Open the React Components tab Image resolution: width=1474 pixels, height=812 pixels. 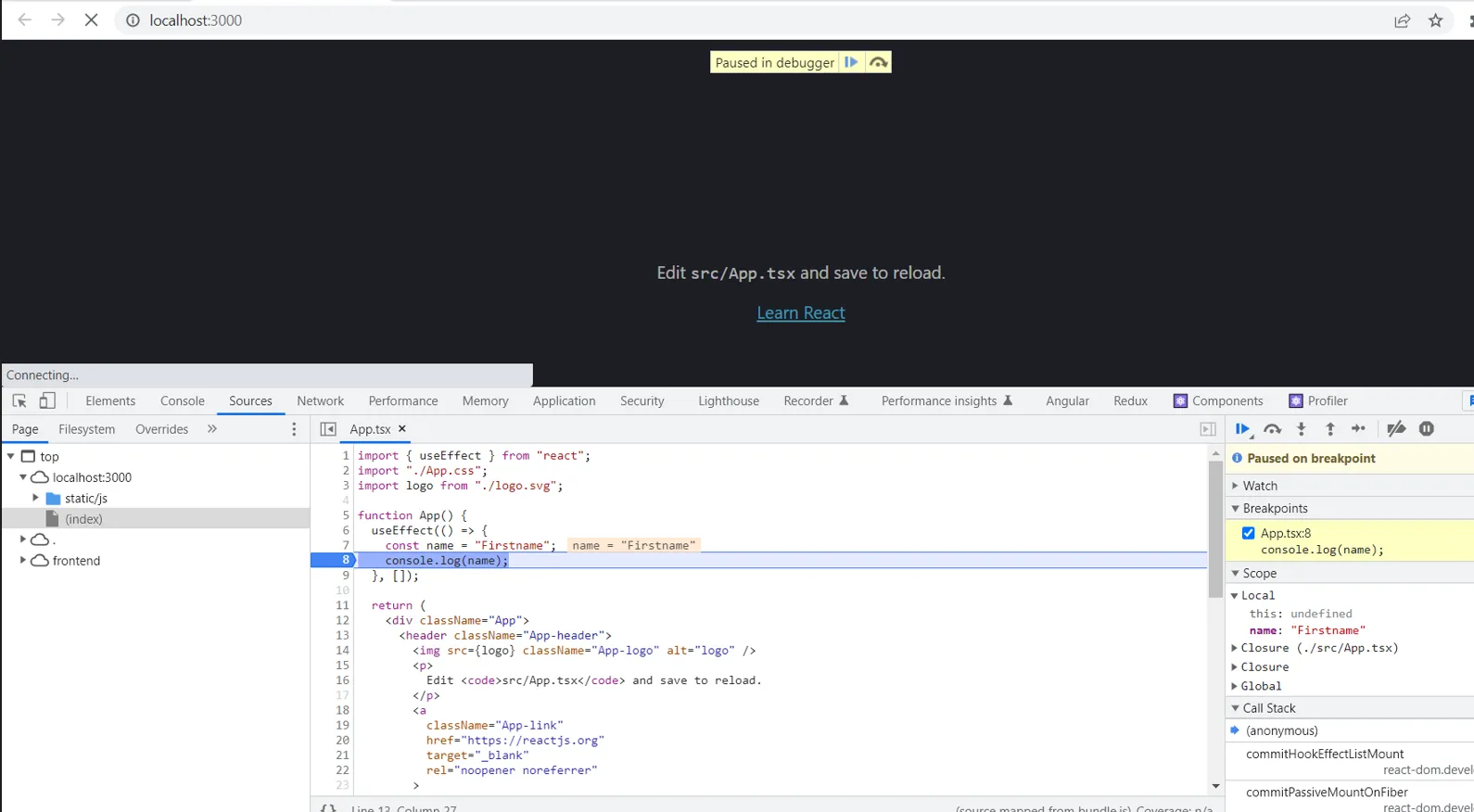[x=1218, y=400]
